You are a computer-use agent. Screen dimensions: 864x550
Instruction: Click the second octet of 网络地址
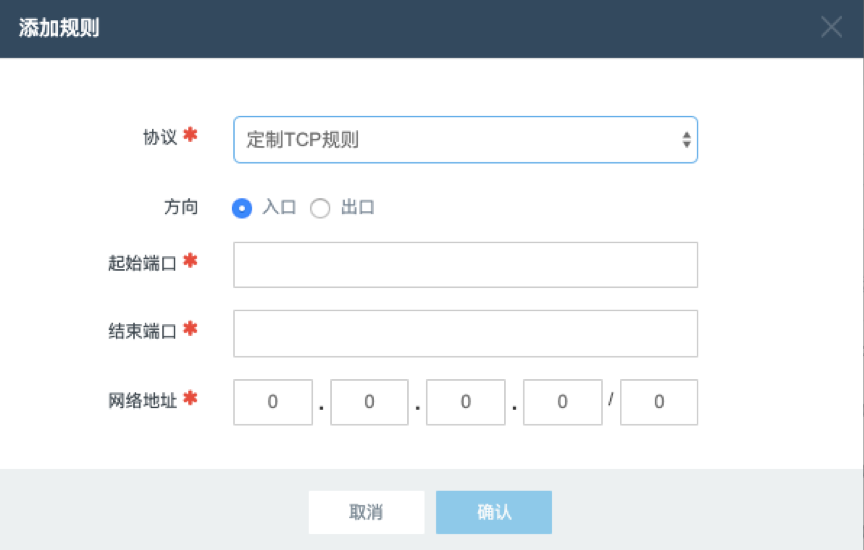pyautogui.click(x=369, y=402)
